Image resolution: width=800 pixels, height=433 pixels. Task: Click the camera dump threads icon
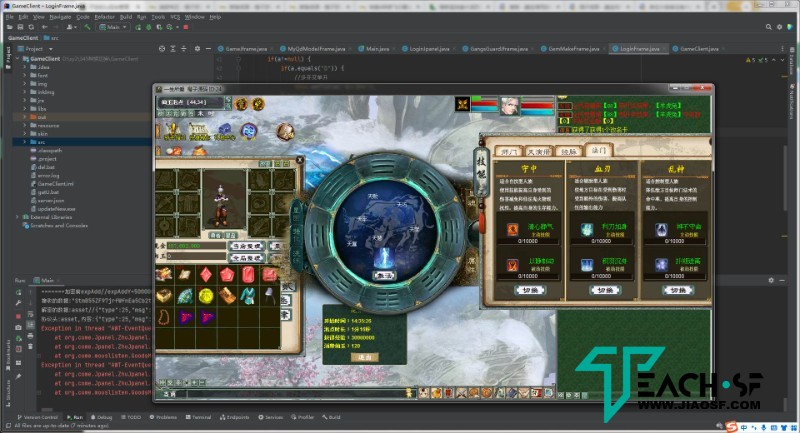[x=18, y=327]
